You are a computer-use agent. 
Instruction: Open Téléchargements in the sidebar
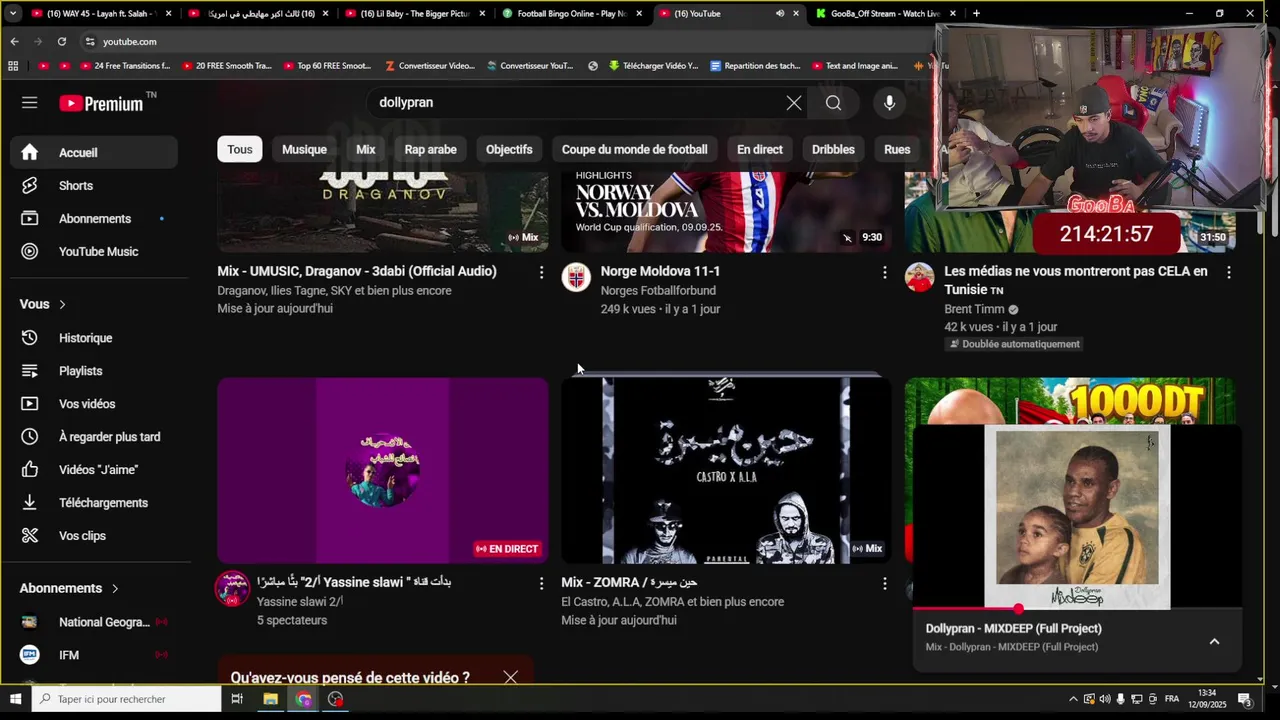(x=94, y=503)
